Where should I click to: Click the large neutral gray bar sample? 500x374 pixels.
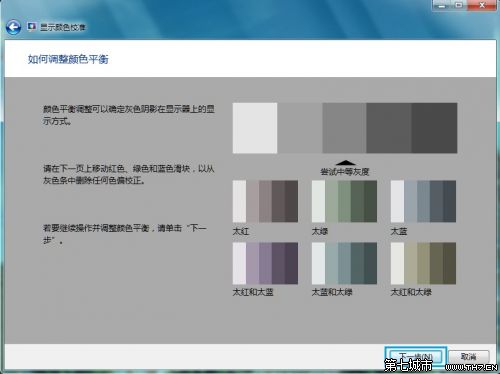(x=345, y=128)
